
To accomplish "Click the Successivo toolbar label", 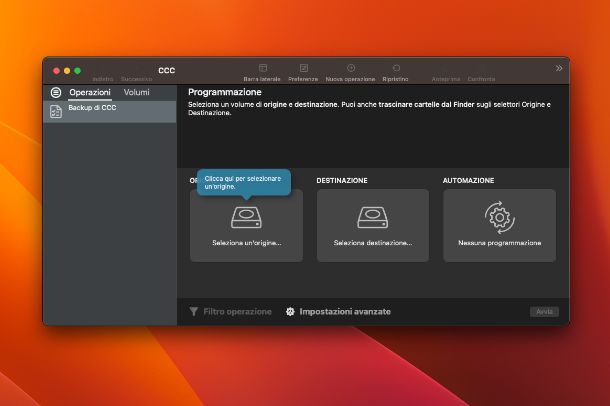I will [136, 79].
